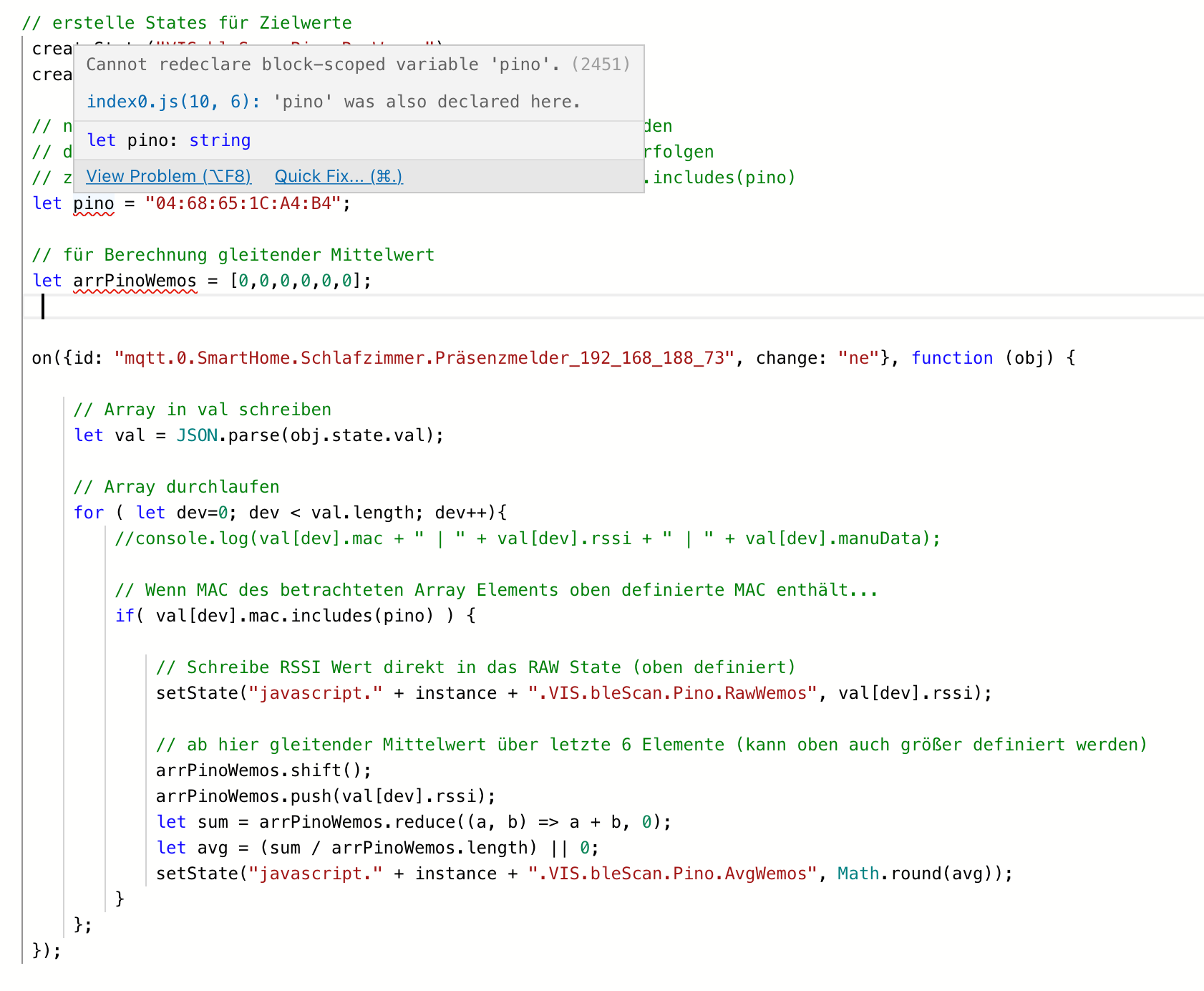Open the Quick Fix link in tooltip
The image size is (1204, 991).
point(339,176)
